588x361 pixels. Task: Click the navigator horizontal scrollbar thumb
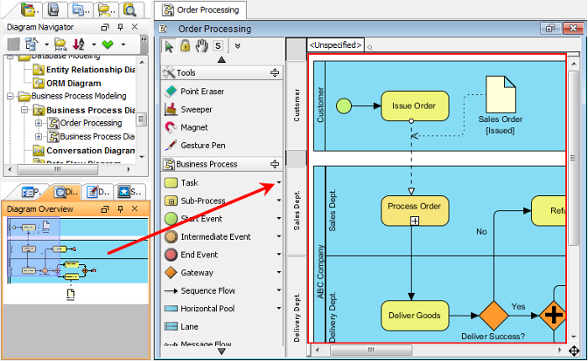pos(57,169)
